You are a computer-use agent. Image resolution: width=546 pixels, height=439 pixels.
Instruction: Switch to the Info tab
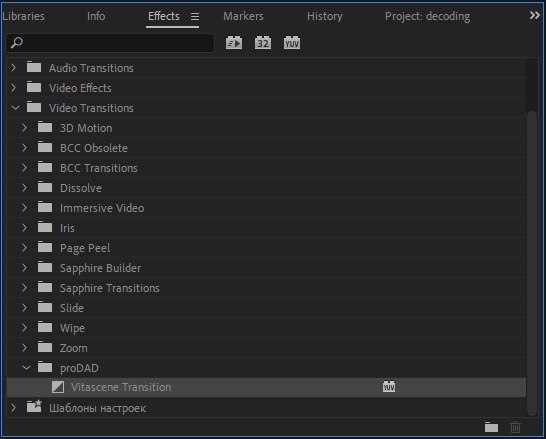coord(96,16)
